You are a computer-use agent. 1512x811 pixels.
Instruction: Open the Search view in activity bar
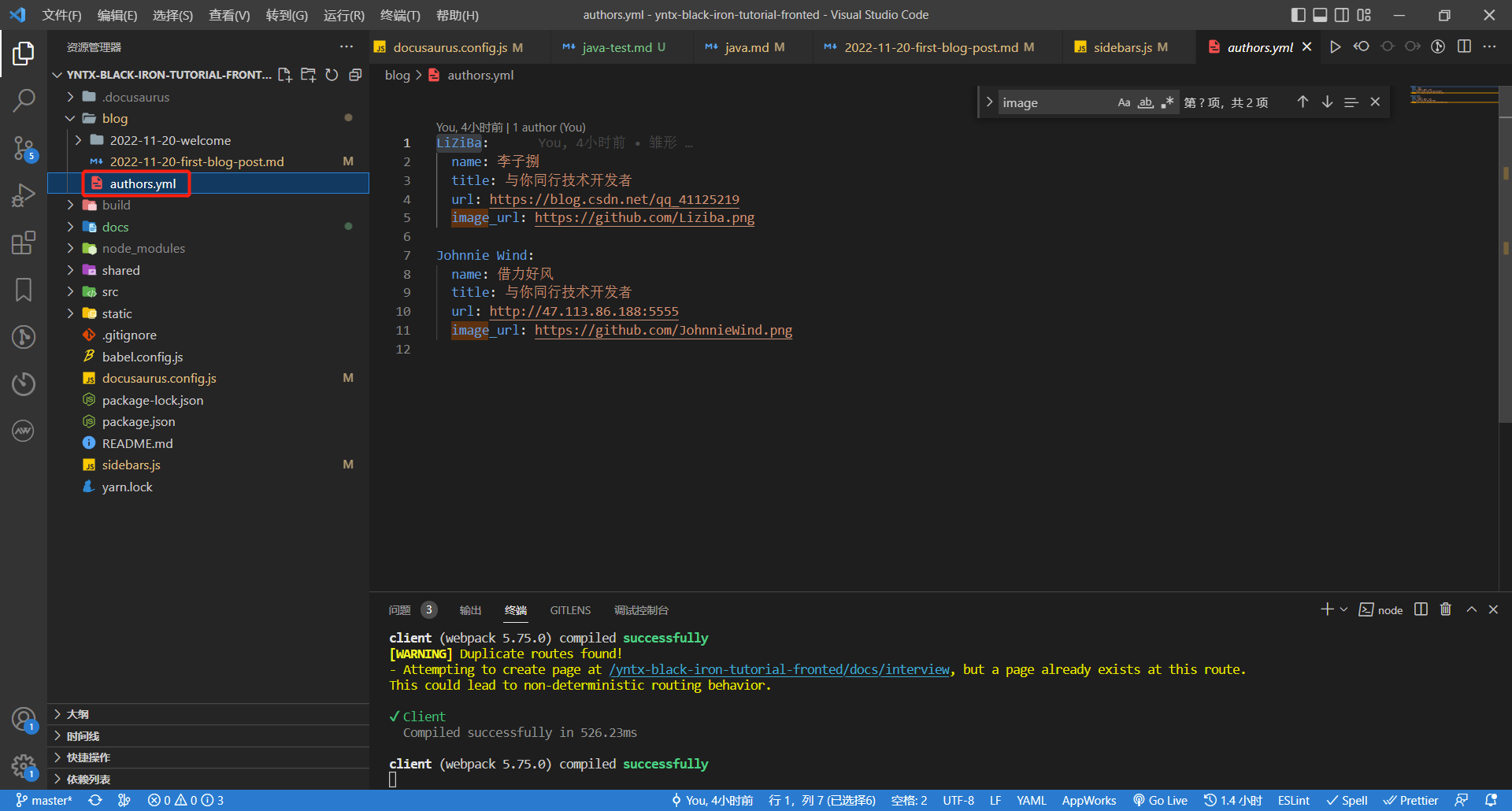click(24, 100)
